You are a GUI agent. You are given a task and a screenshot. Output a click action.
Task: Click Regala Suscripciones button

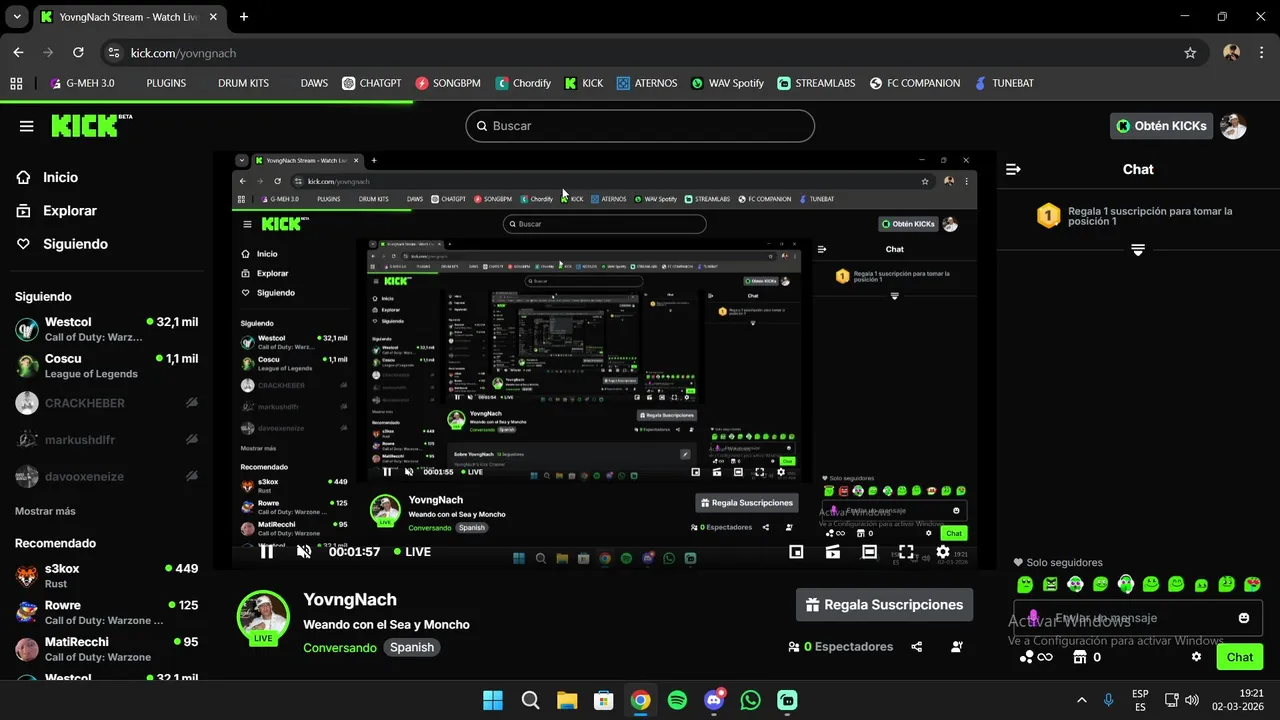pos(884,605)
